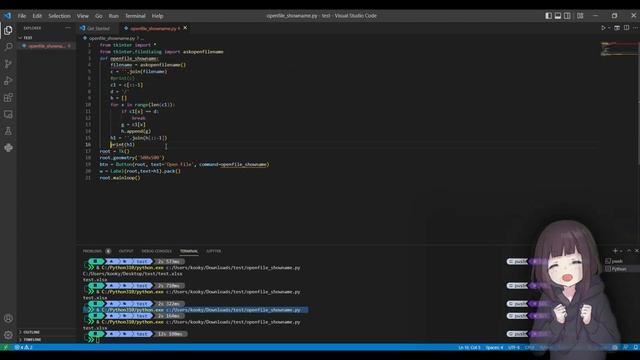This screenshot has width=640, height=360.
Task: Click the openfile_showname.py breadcrumb
Action: (x=111, y=38)
